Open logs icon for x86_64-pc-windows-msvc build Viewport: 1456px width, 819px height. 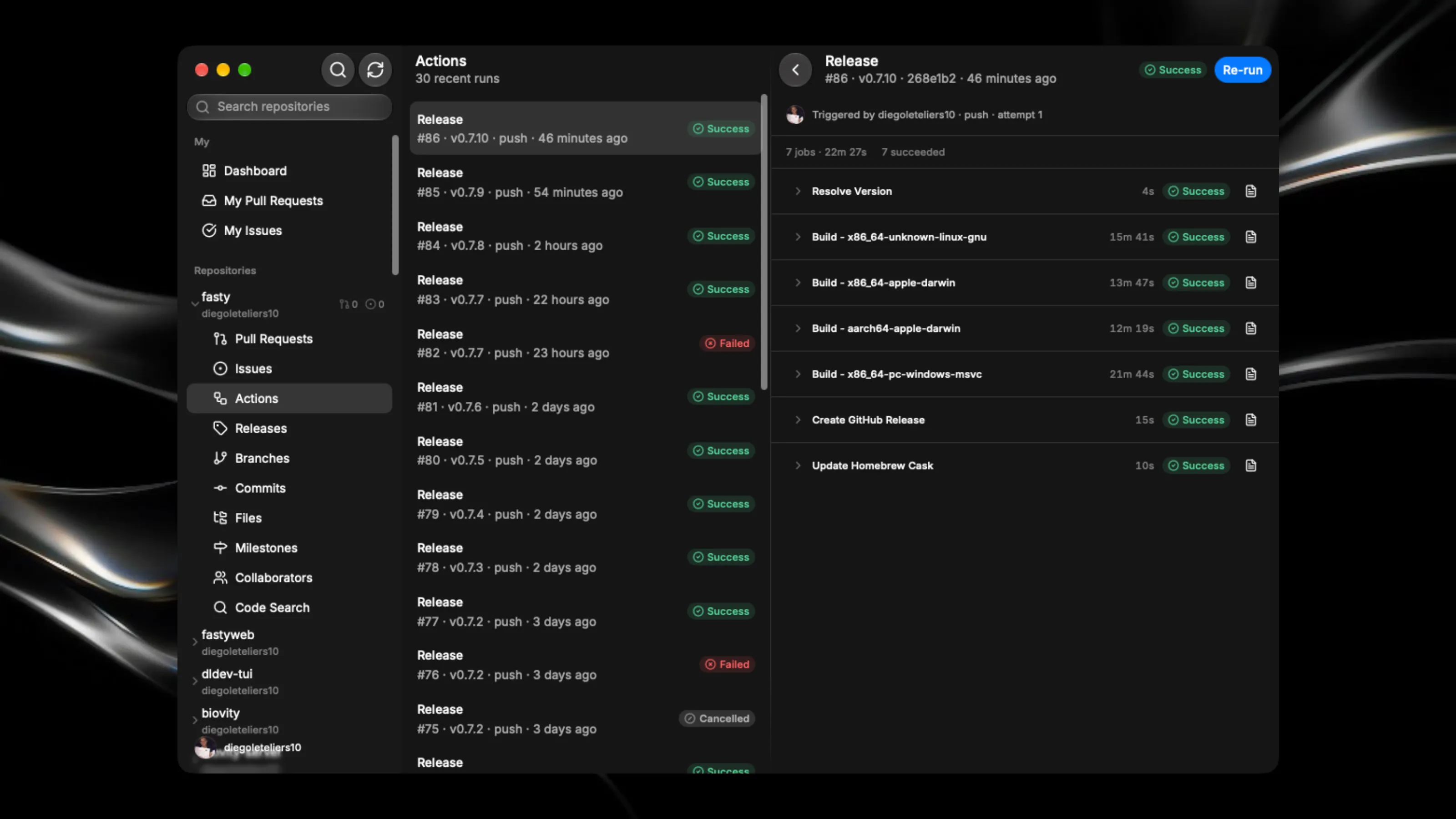pyautogui.click(x=1251, y=374)
